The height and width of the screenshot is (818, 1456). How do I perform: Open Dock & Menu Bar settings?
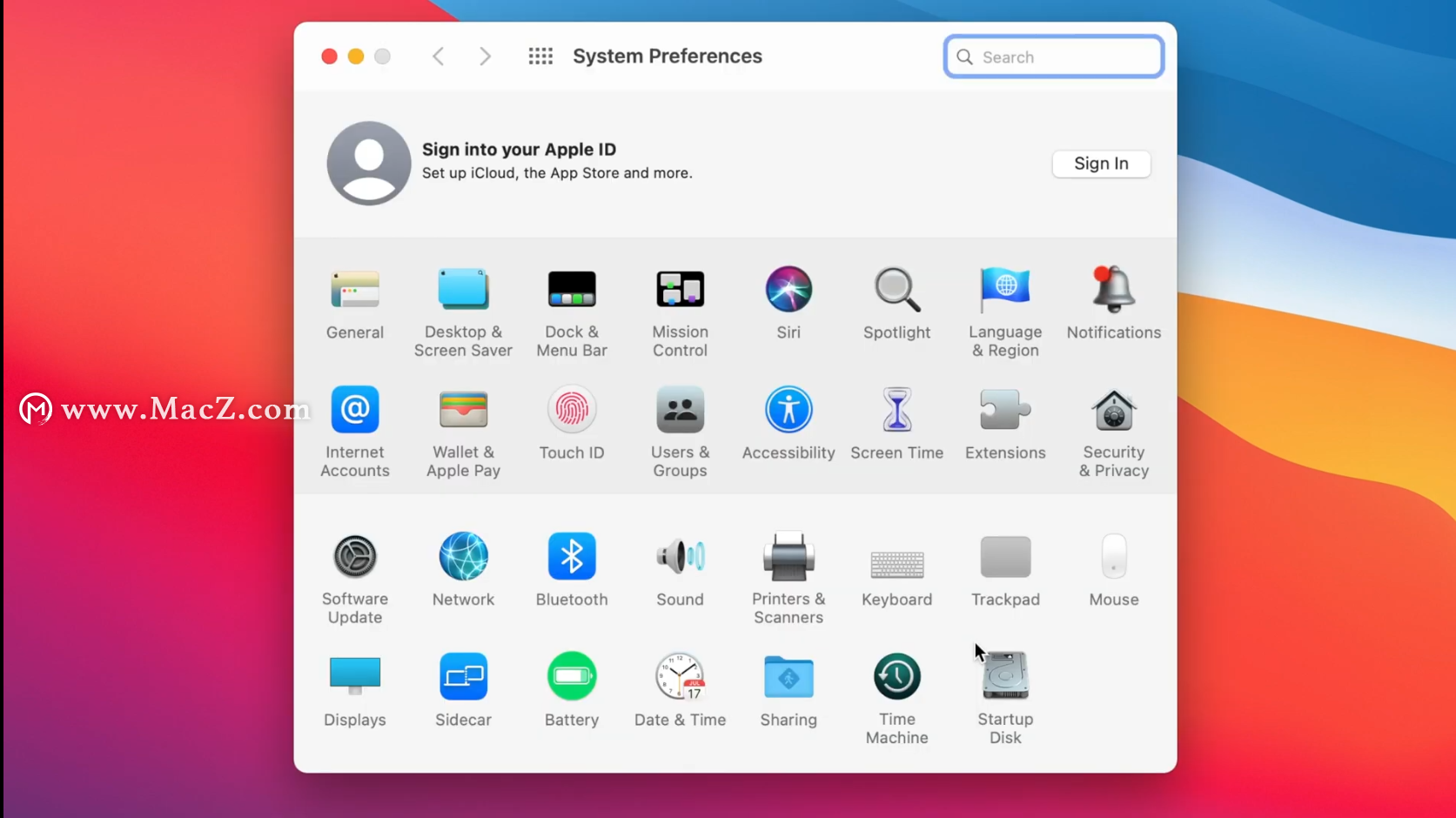click(572, 290)
